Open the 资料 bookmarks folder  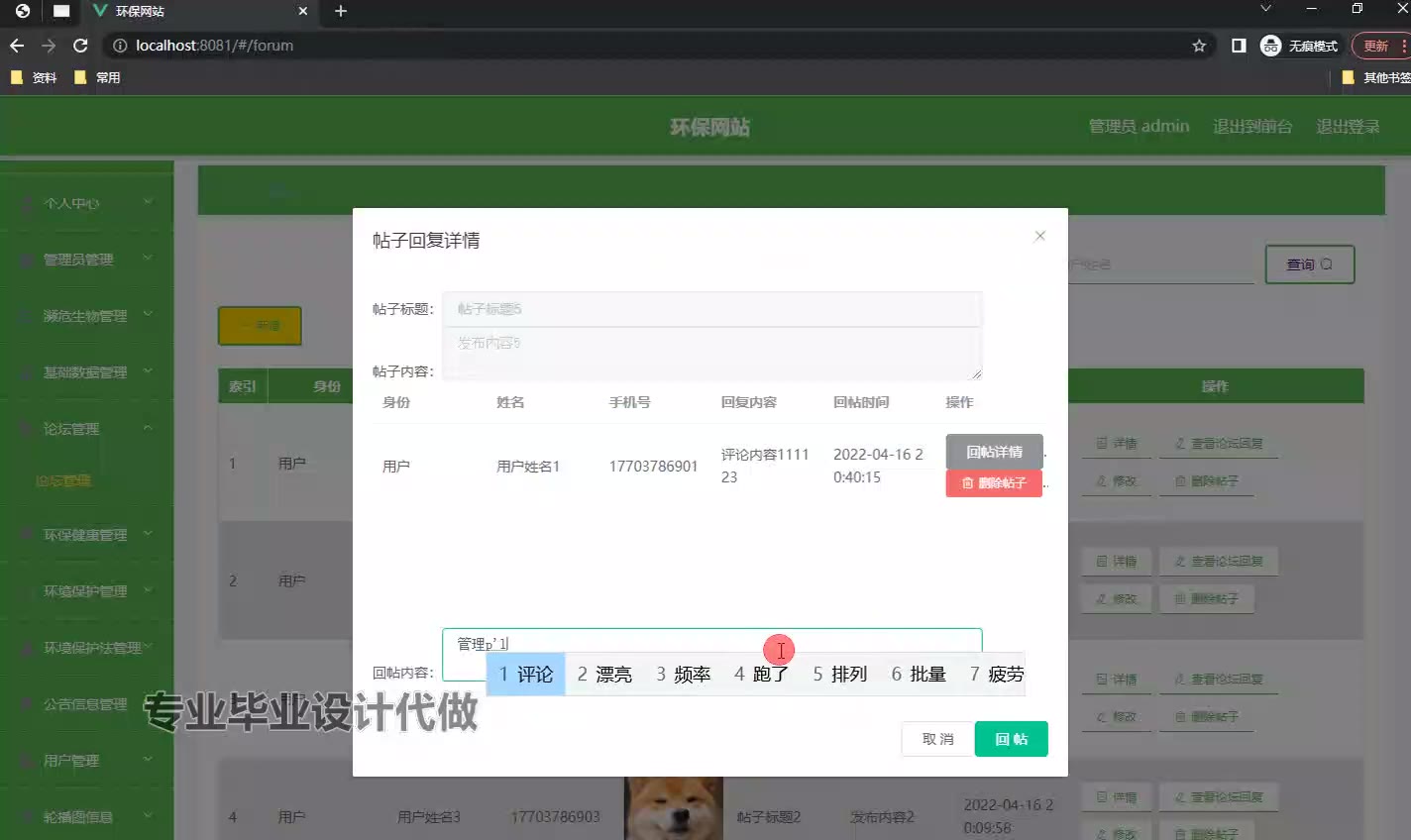(34, 77)
